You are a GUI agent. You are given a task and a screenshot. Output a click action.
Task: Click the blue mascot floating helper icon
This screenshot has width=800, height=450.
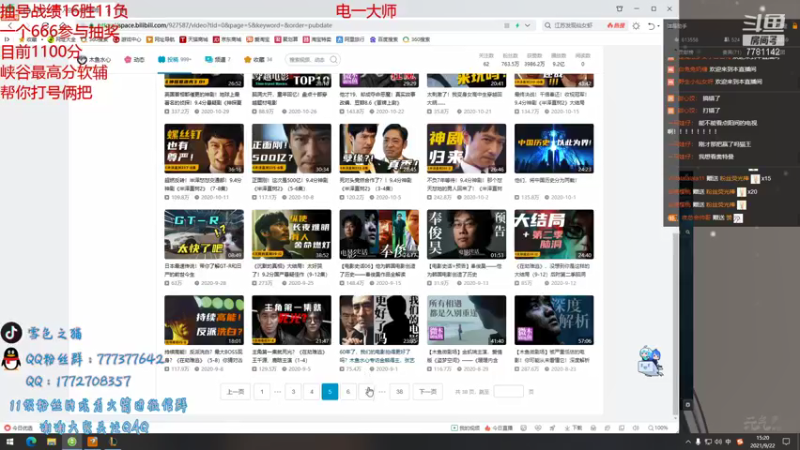[x=649, y=361]
